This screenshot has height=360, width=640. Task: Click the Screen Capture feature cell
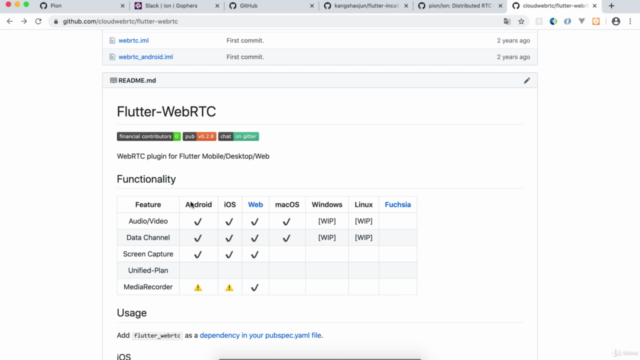[x=148, y=254]
